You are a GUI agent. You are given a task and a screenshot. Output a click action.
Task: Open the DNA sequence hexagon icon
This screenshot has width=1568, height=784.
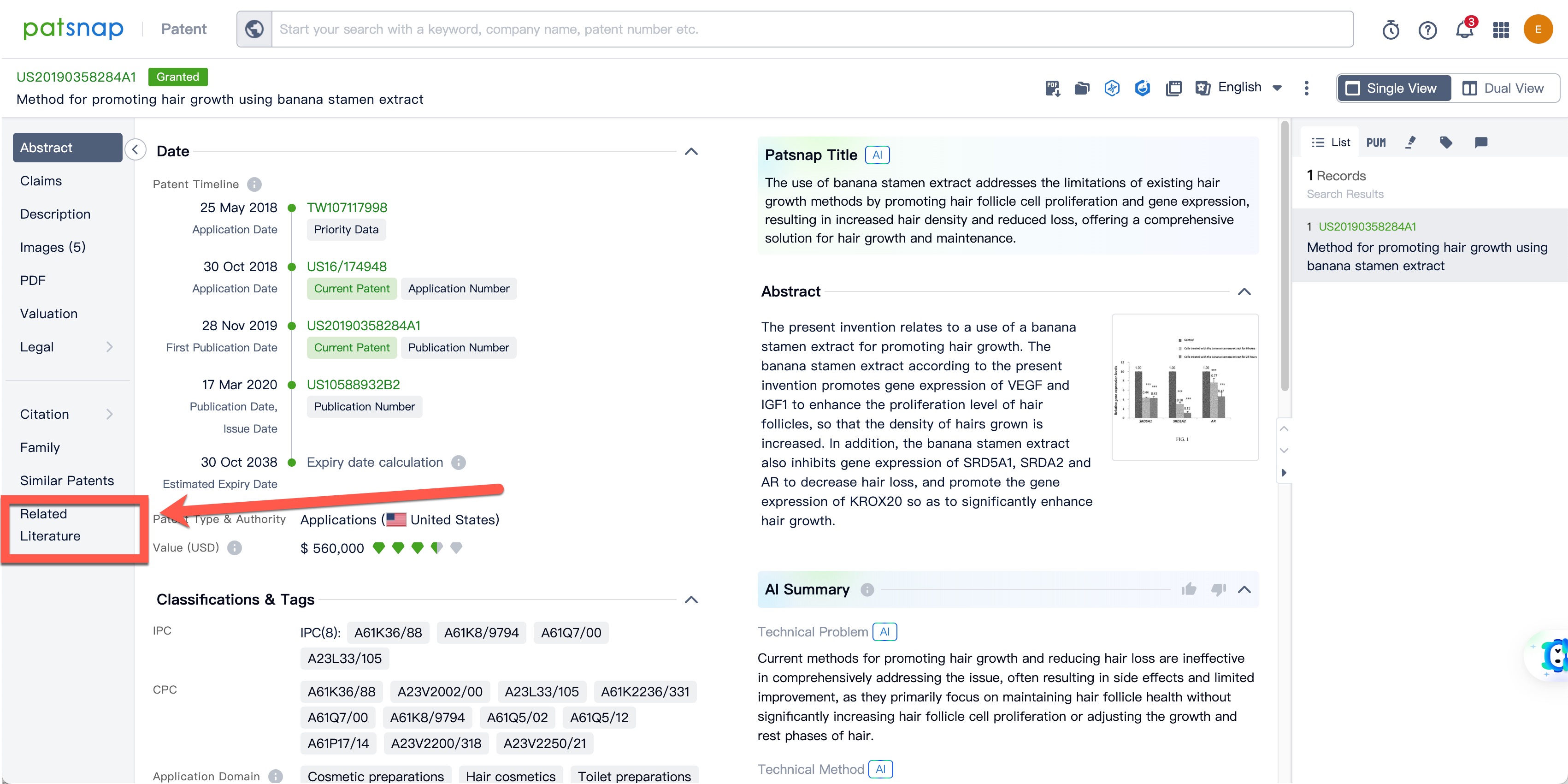pos(1112,89)
